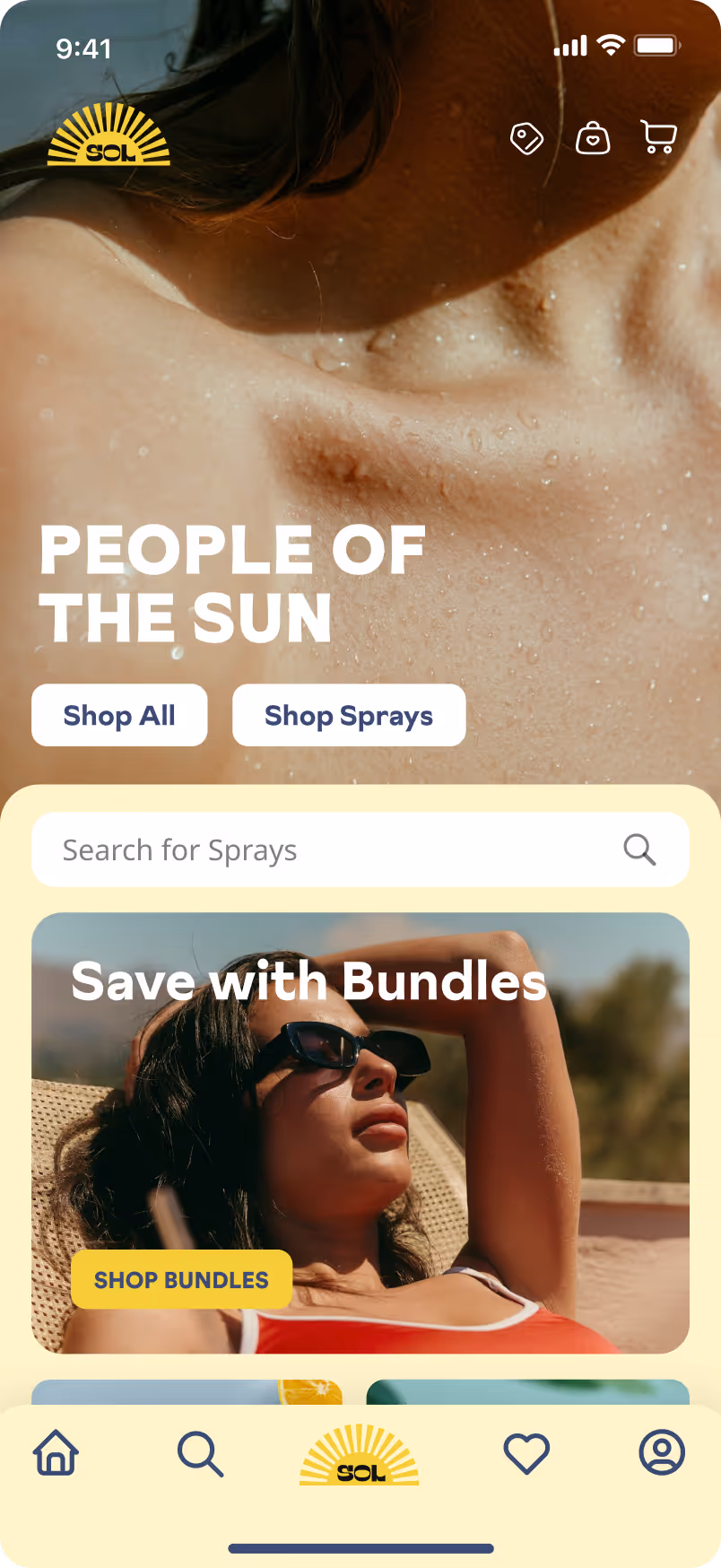Screen dimensions: 721x1568
Task: Open the price tag deals icon
Action: click(x=526, y=138)
